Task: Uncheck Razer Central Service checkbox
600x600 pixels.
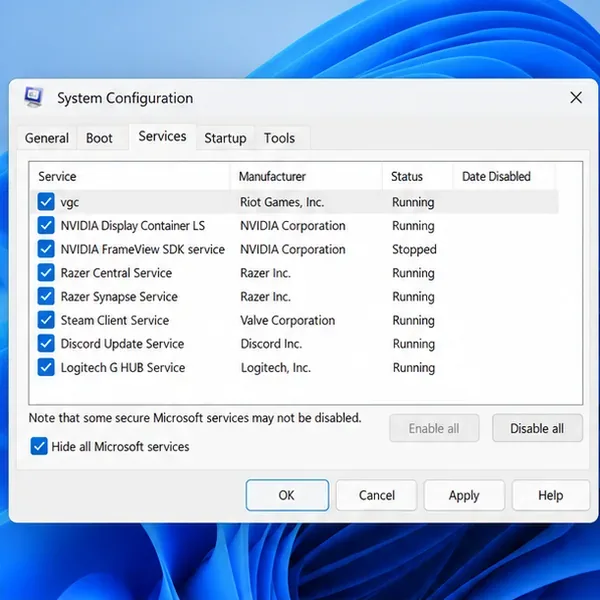Action: pos(46,273)
